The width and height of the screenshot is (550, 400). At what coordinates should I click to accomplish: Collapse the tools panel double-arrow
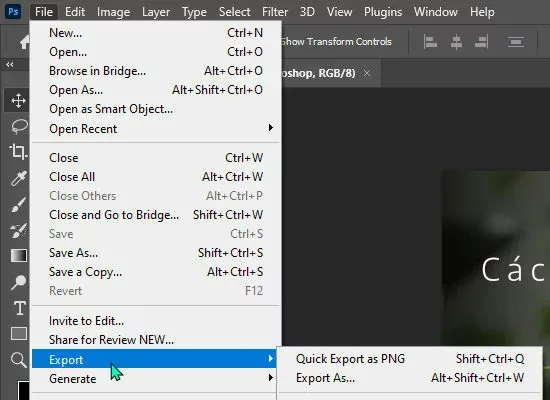10,65
